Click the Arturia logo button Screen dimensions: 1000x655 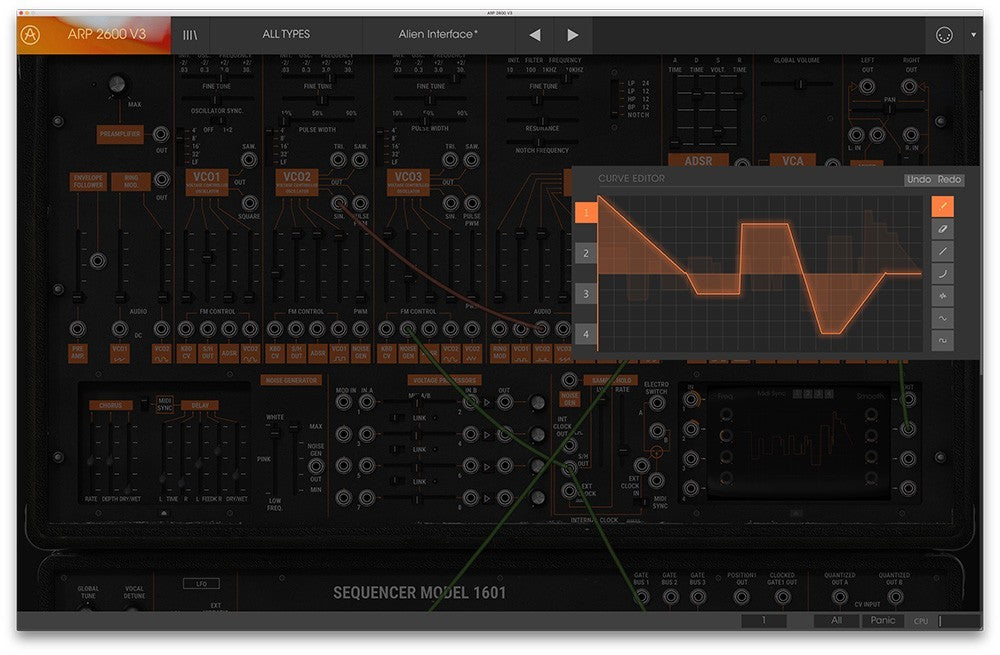tap(30, 34)
